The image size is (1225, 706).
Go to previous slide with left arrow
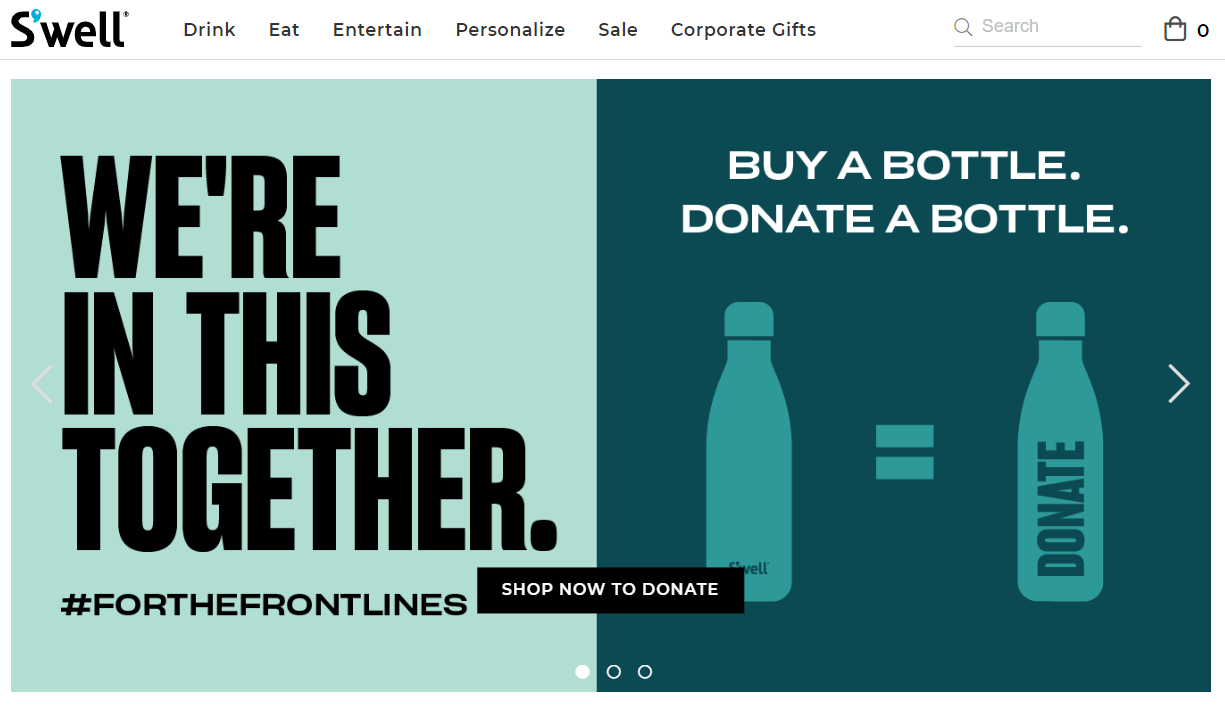[x=43, y=383]
